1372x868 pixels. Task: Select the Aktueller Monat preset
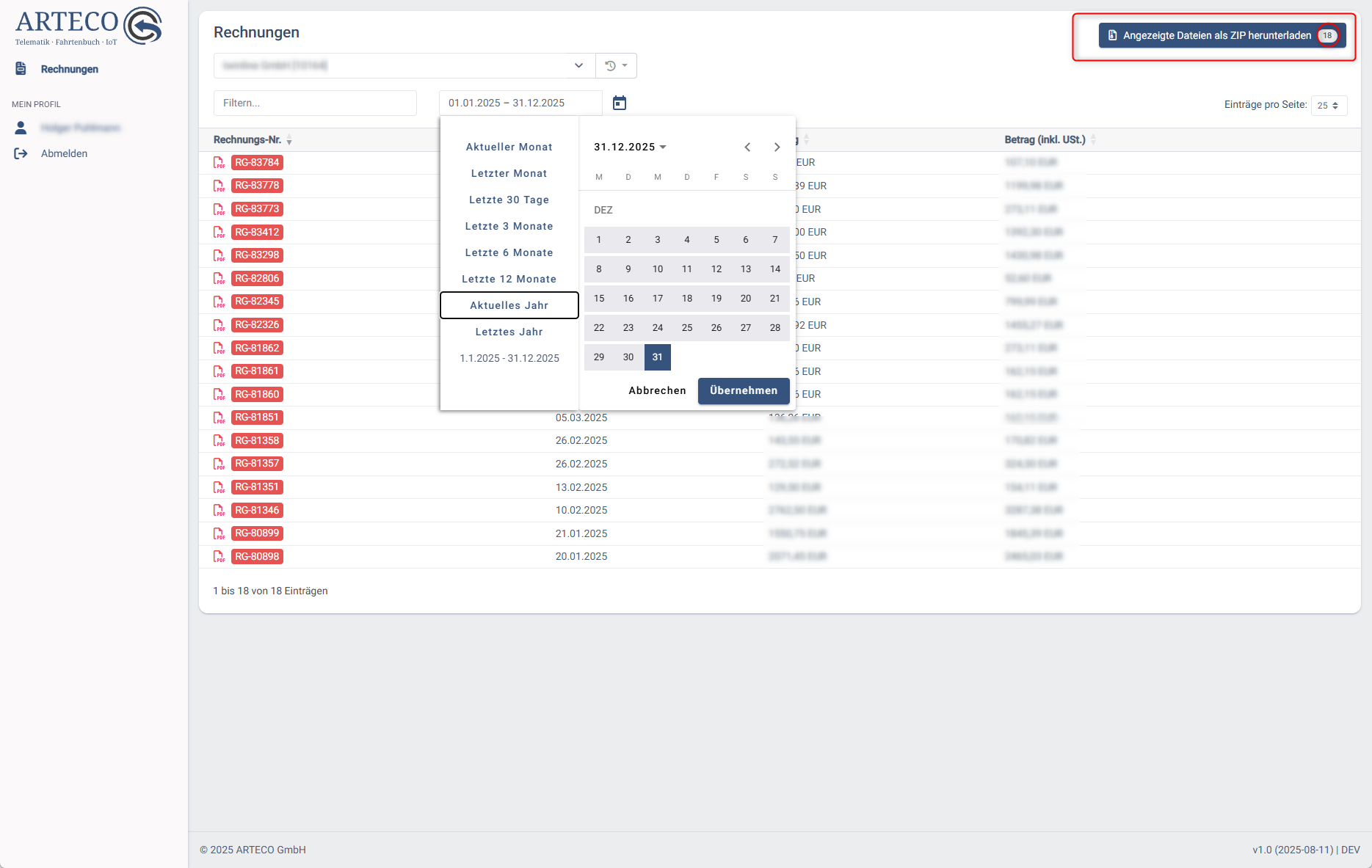pos(509,147)
